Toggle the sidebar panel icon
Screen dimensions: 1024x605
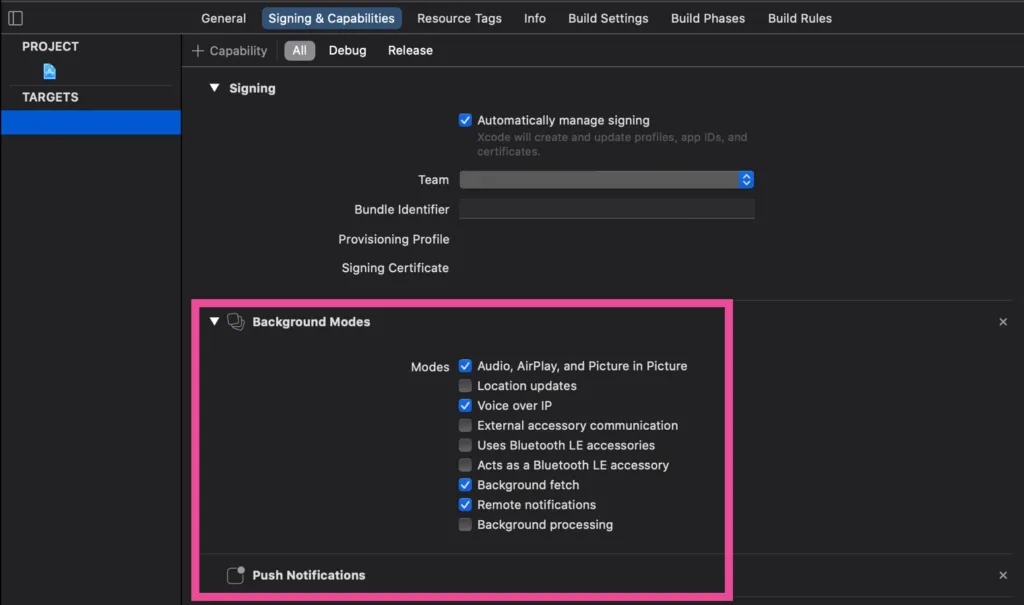coord(15,18)
